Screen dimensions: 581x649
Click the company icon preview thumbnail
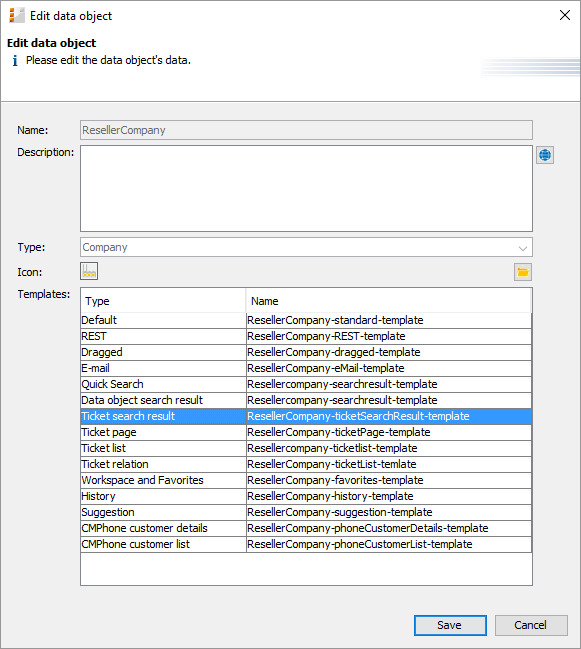tap(89, 272)
